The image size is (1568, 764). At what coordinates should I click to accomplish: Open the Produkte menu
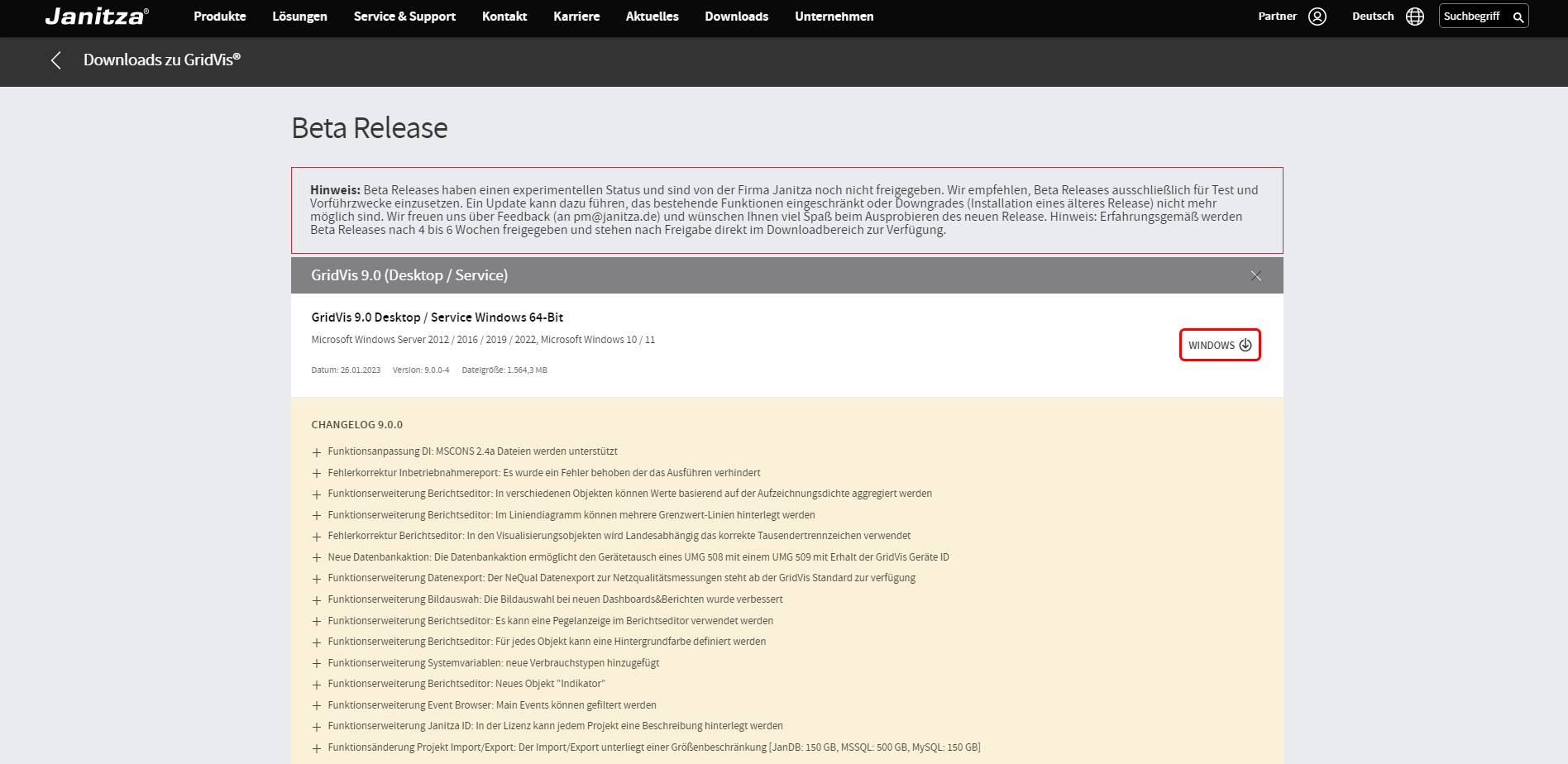220,17
